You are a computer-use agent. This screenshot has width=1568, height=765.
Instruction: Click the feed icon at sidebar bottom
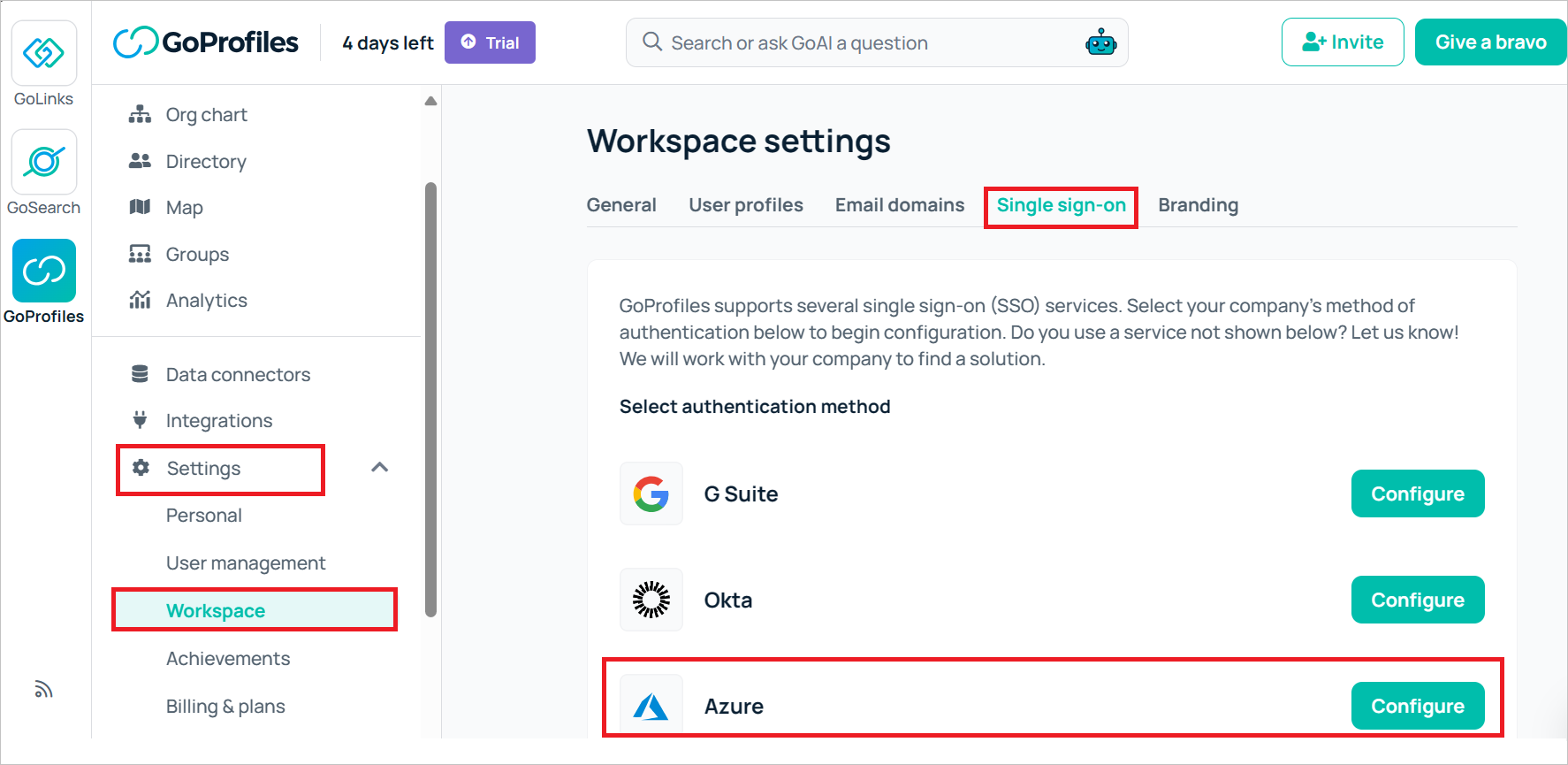pyautogui.click(x=43, y=689)
